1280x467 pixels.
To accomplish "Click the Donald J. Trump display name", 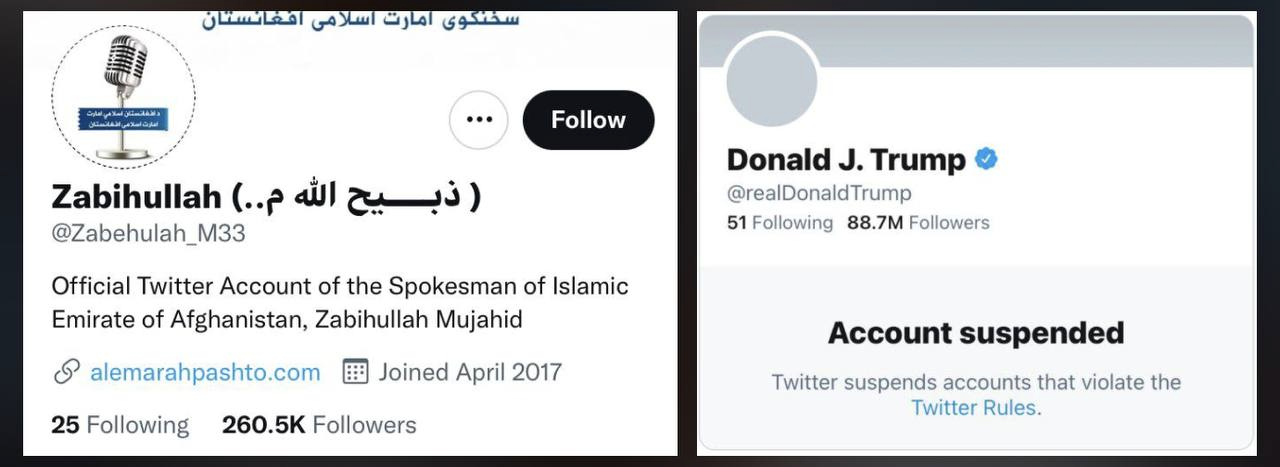I will point(846,160).
